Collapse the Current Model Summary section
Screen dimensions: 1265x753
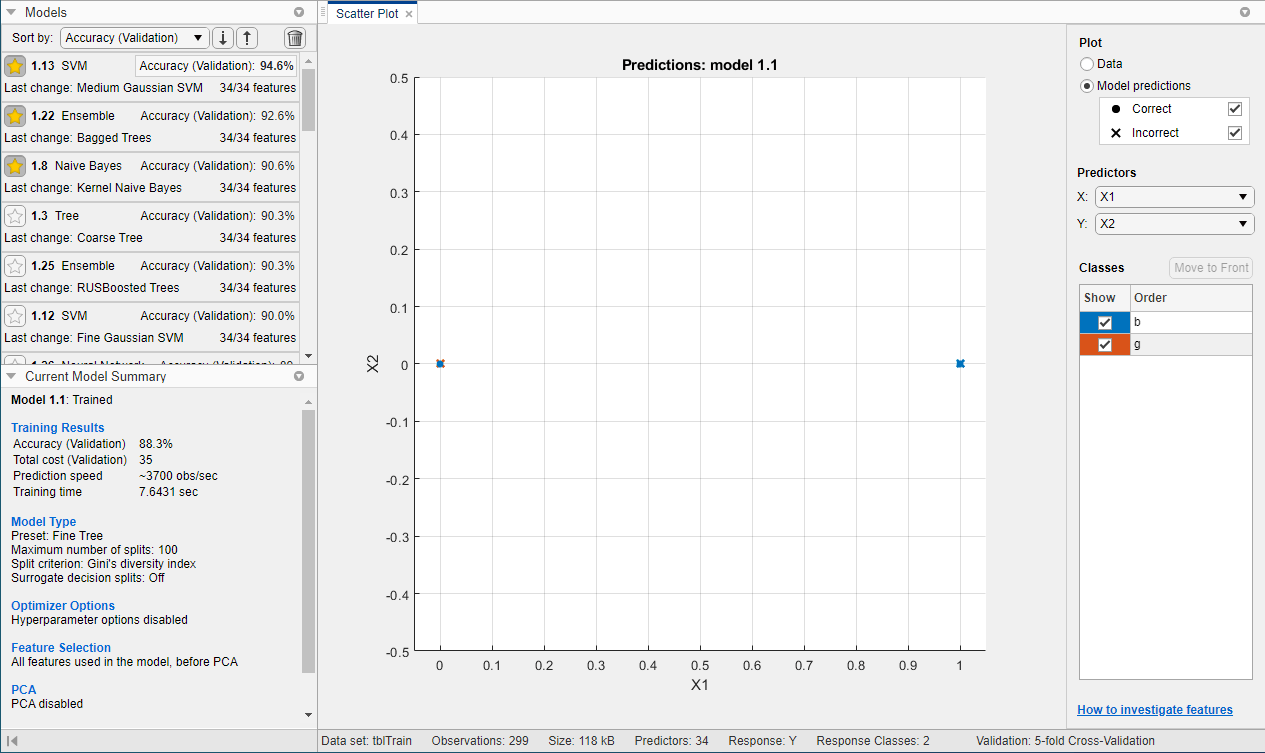(10, 376)
